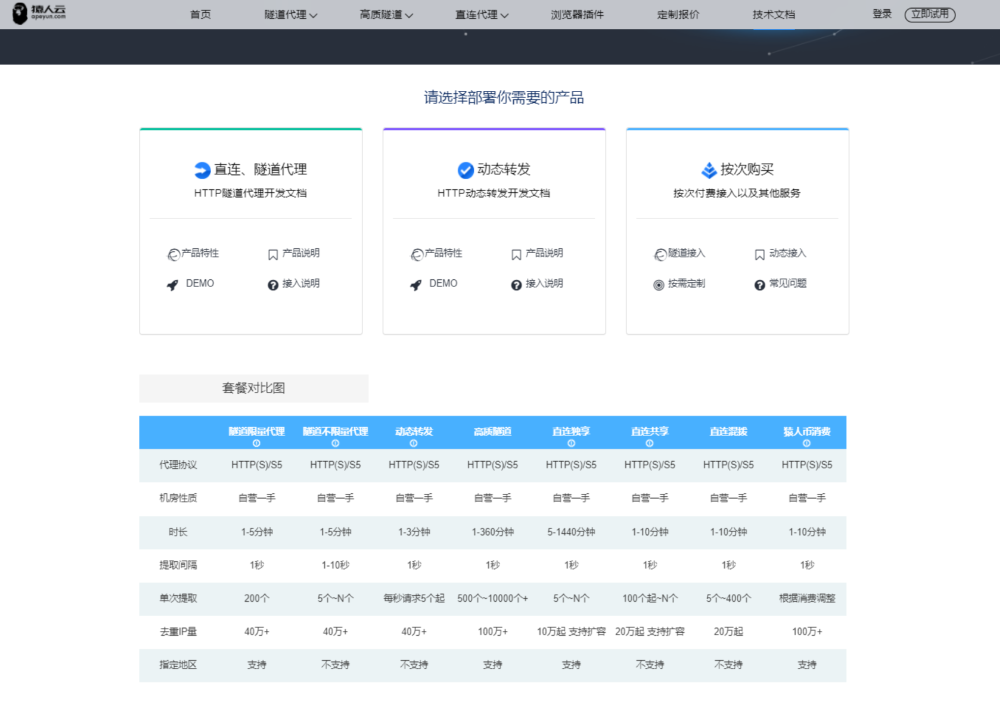Click the 机房性质 row label

coord(178,498)
